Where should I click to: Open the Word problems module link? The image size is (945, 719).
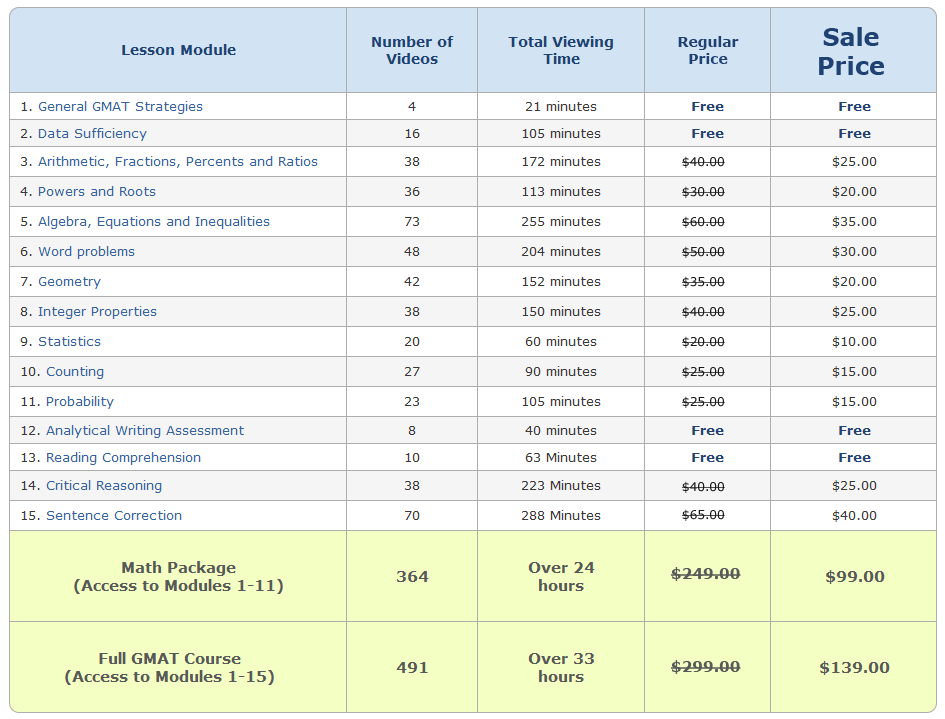pos(86,252)
